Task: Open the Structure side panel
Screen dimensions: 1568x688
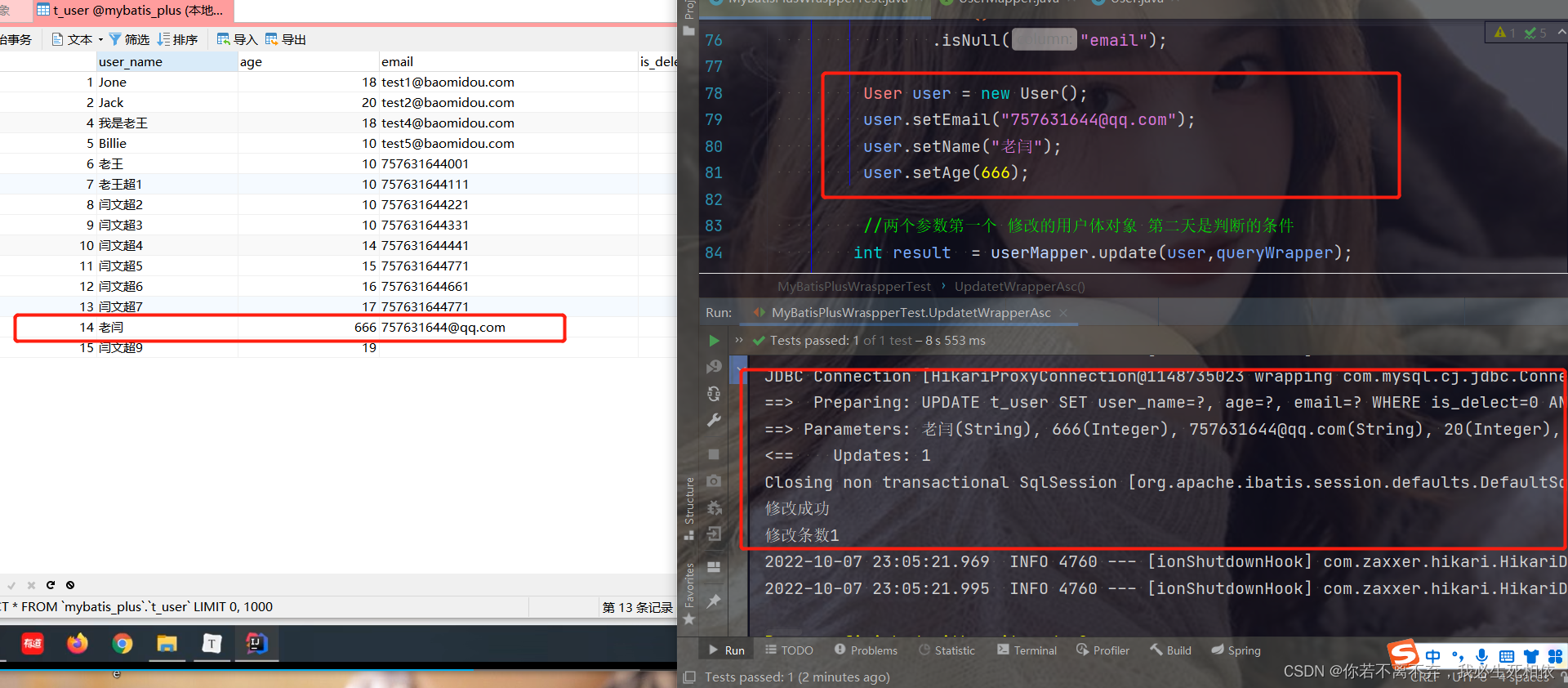Action: tap(688, 507)
